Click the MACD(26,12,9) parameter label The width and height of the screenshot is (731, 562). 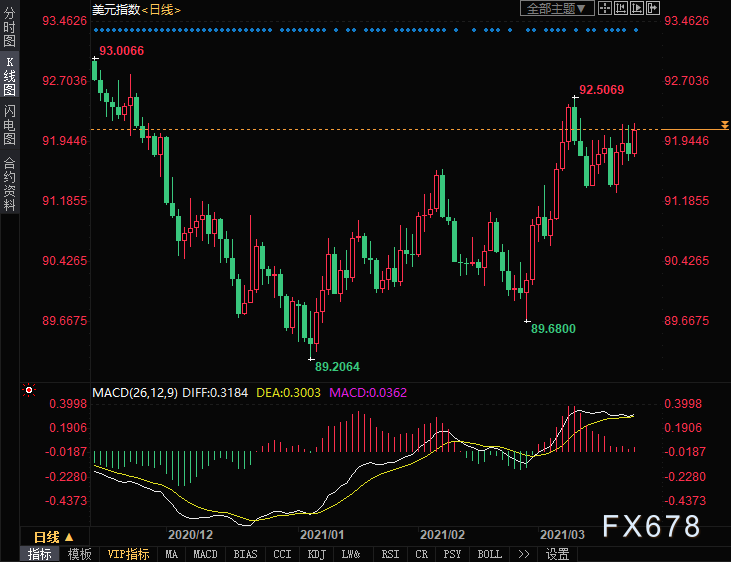coord(135,392)
